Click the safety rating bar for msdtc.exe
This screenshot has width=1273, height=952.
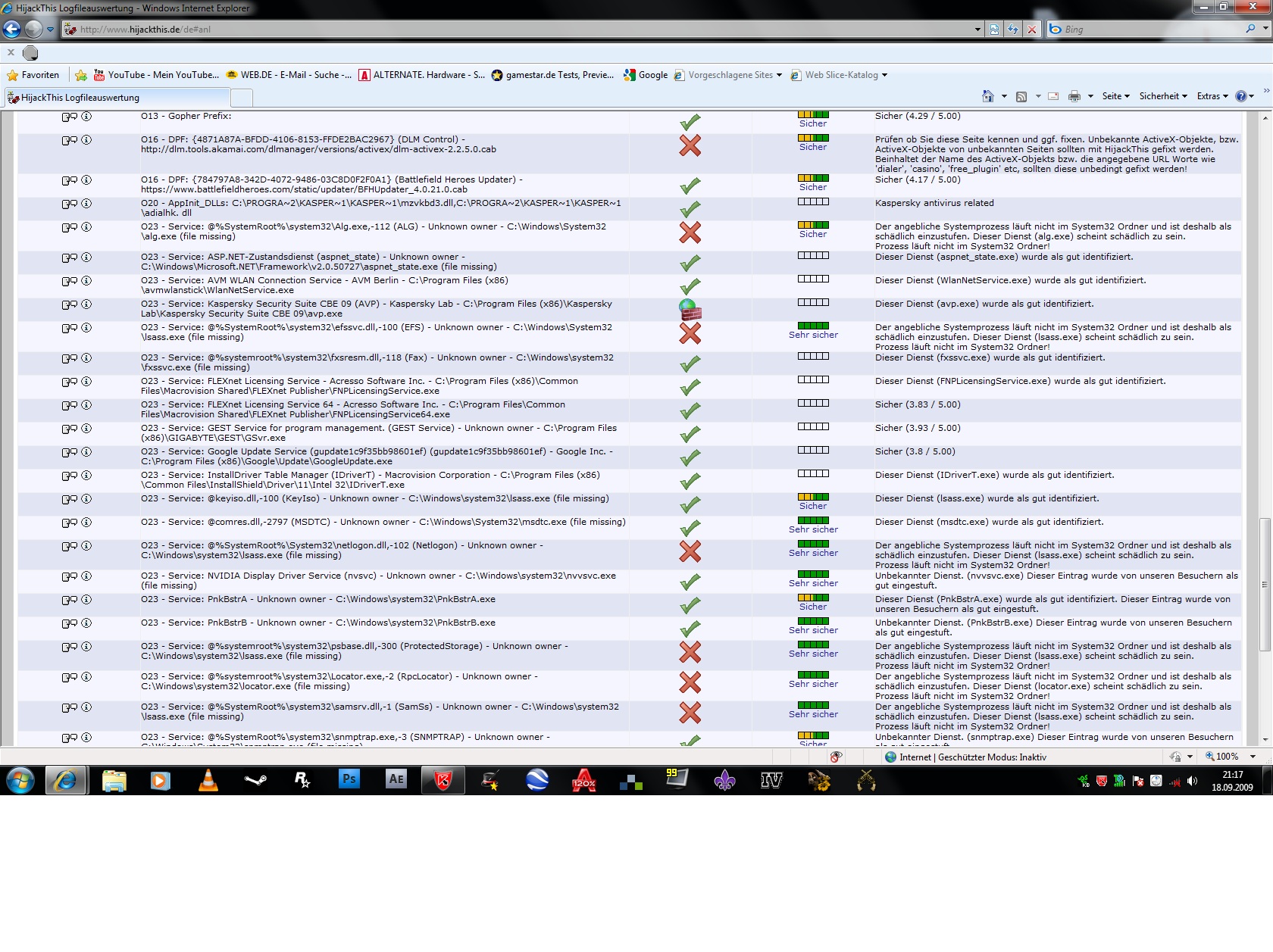coord(813,520)
